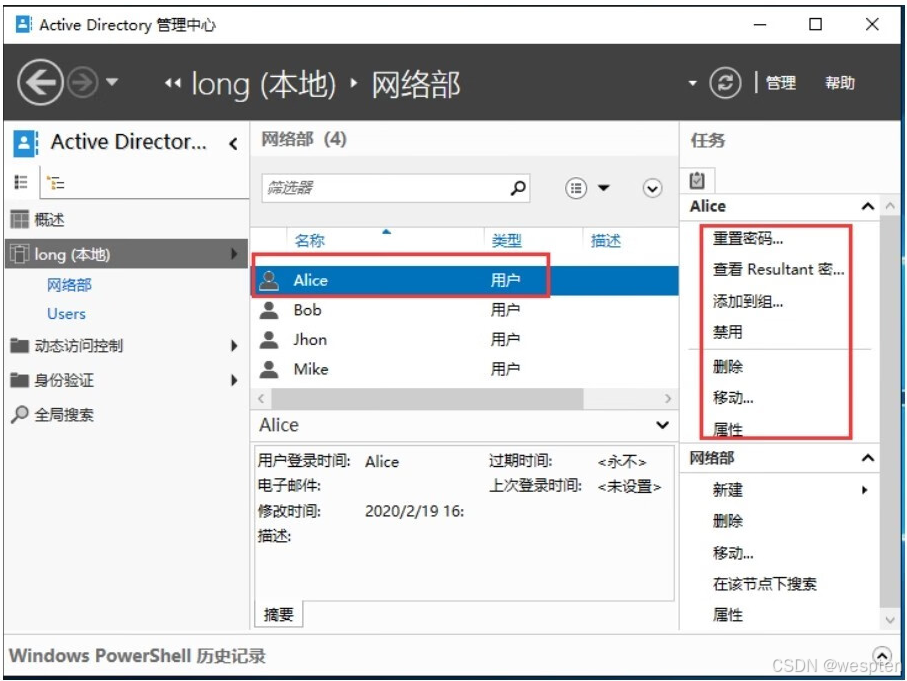Collapse the 网络部 tasks section
This screenshot has height=681, width=907.
(x=868, y=458)
